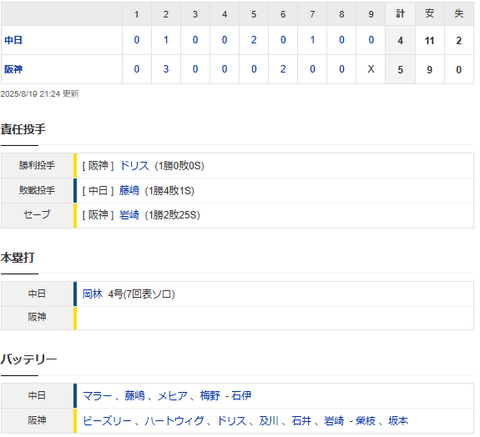480x437 pixels.
Task: Open catcher 榮枝 player link
Action: (x=366, y=421)
